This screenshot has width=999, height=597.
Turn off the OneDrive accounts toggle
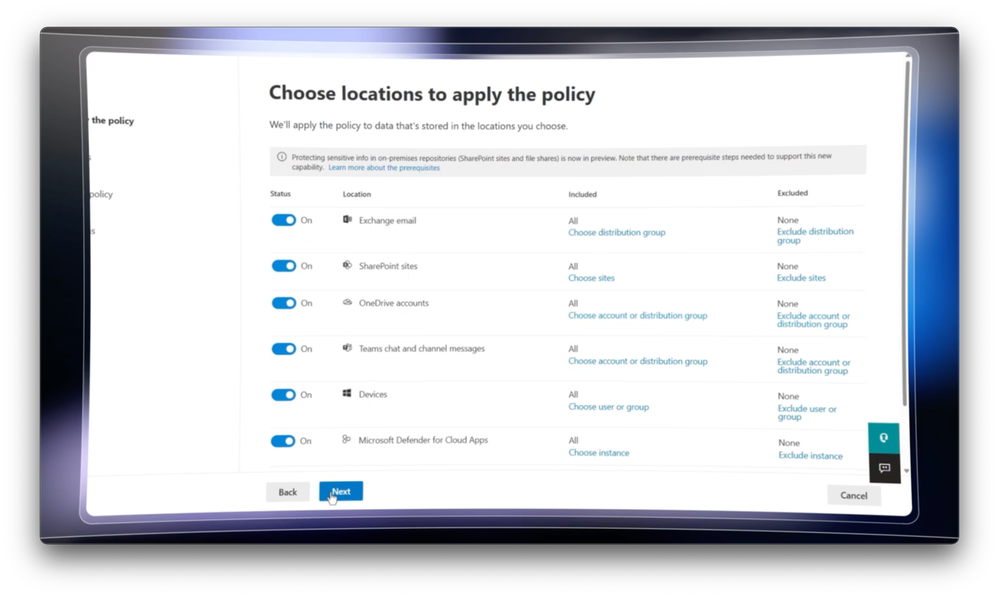pos(284,303)
